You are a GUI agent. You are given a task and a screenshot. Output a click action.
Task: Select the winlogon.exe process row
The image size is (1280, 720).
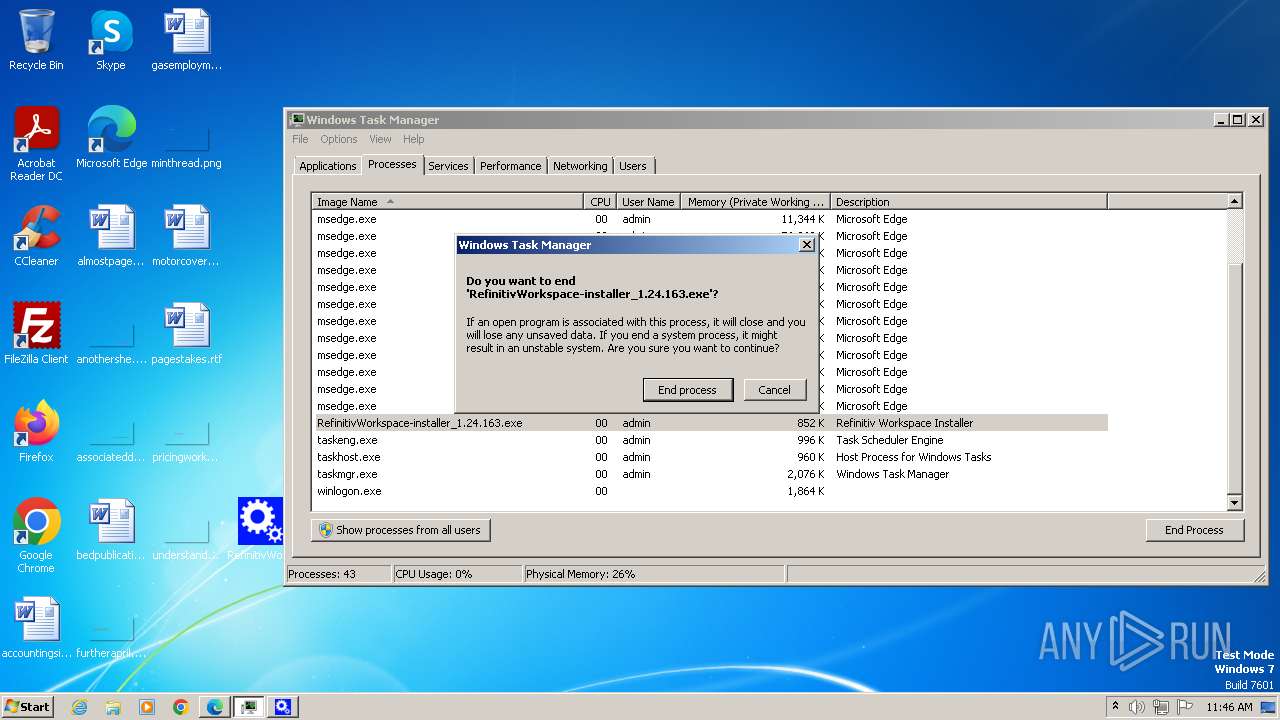coord(710,491)
